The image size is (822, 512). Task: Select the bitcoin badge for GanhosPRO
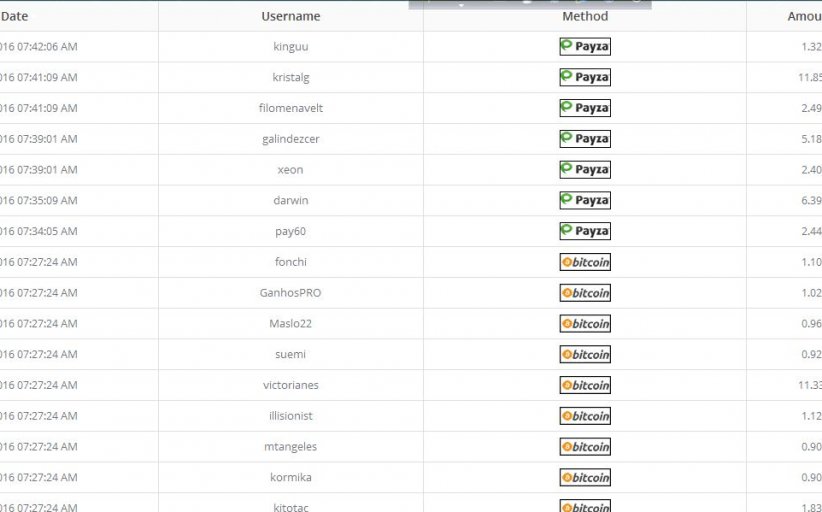[585, 293]
